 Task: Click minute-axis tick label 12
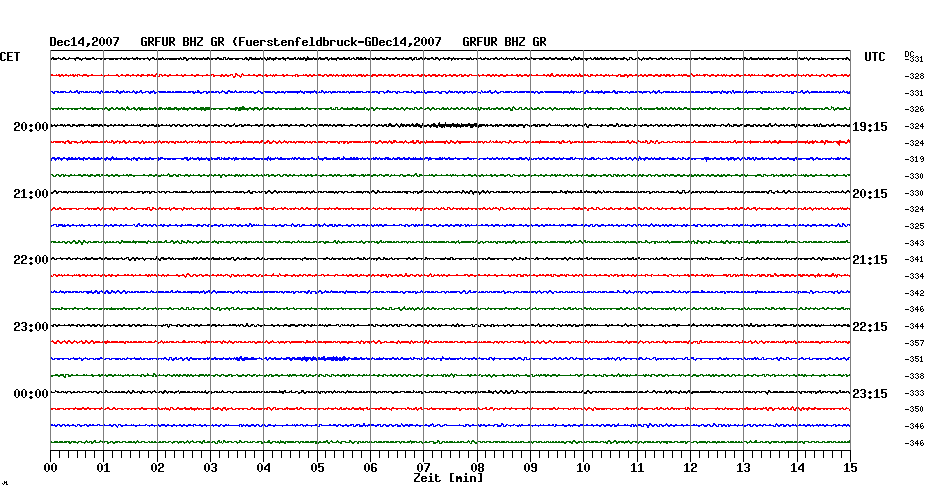coord(690,468)
